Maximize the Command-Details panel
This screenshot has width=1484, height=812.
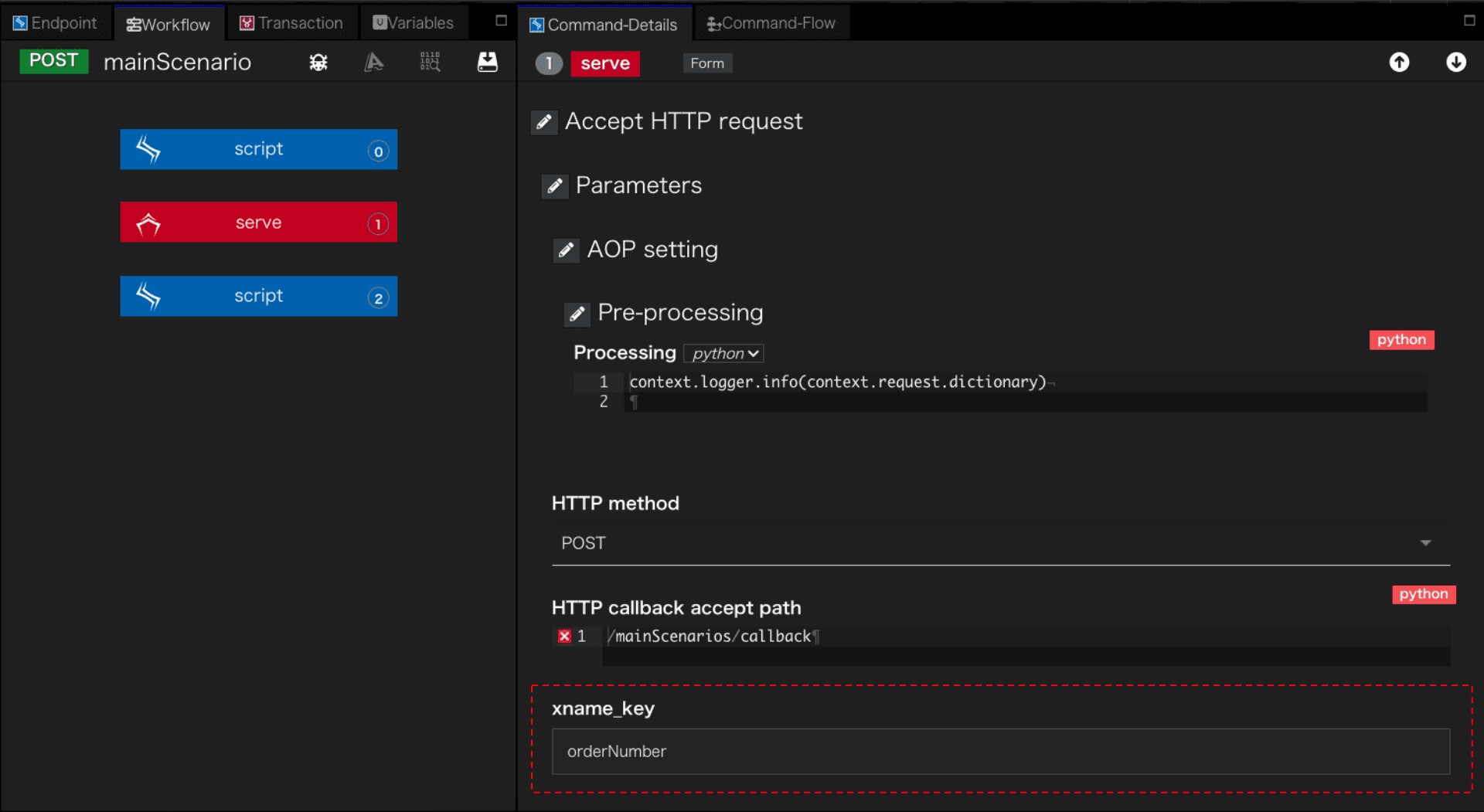(x=1469, y=21)
